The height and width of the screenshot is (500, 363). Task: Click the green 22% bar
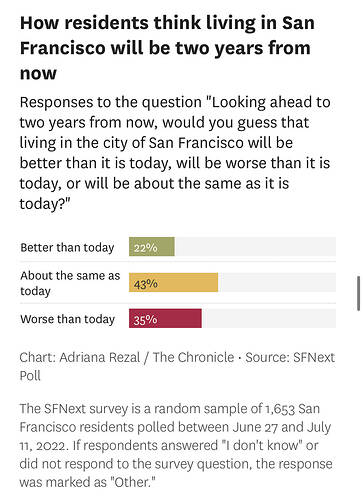pyautogui.click(x=152, y=247)
